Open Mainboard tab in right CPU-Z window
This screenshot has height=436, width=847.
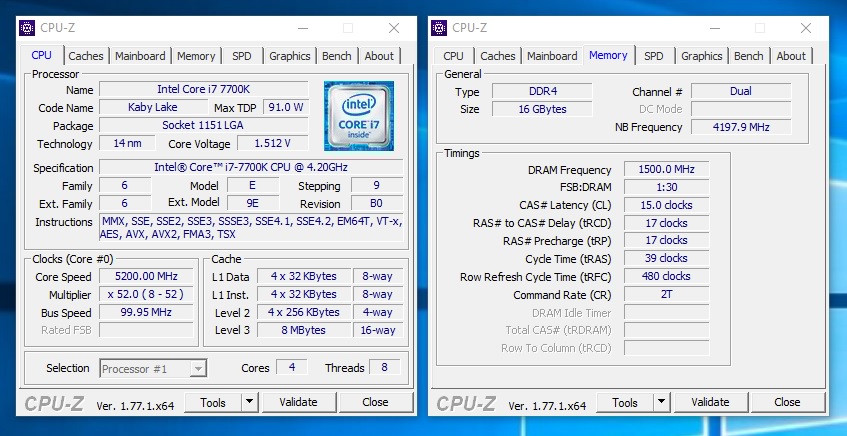point(552,56)
